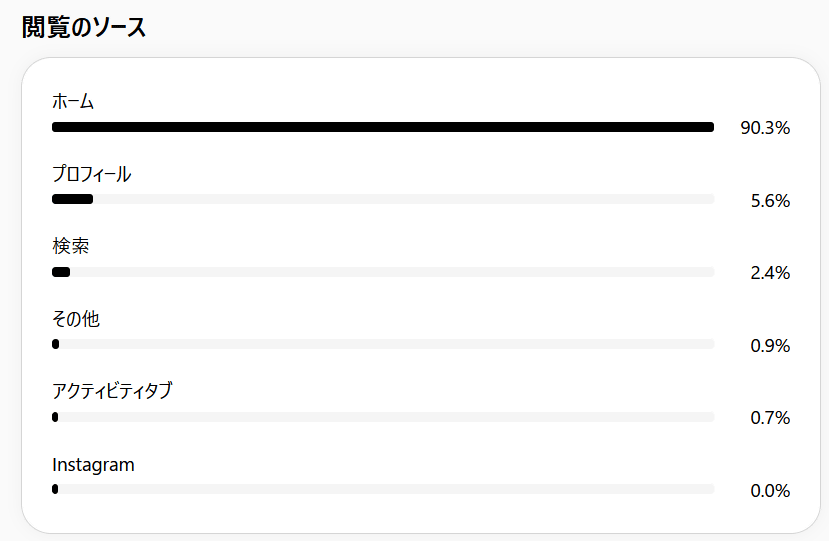Click the その他 progress bar

pos(383,344)
